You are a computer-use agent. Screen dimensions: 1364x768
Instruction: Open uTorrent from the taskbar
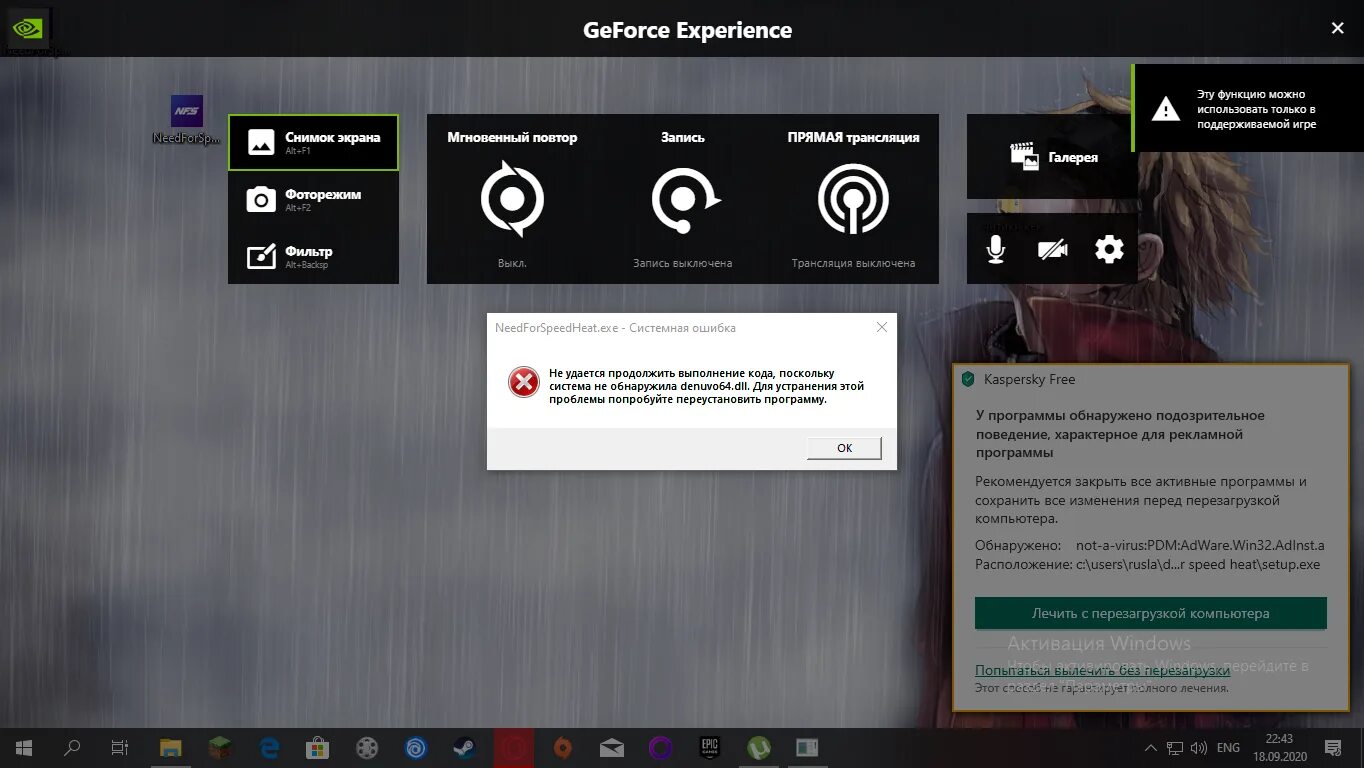(x=759, y=748)
